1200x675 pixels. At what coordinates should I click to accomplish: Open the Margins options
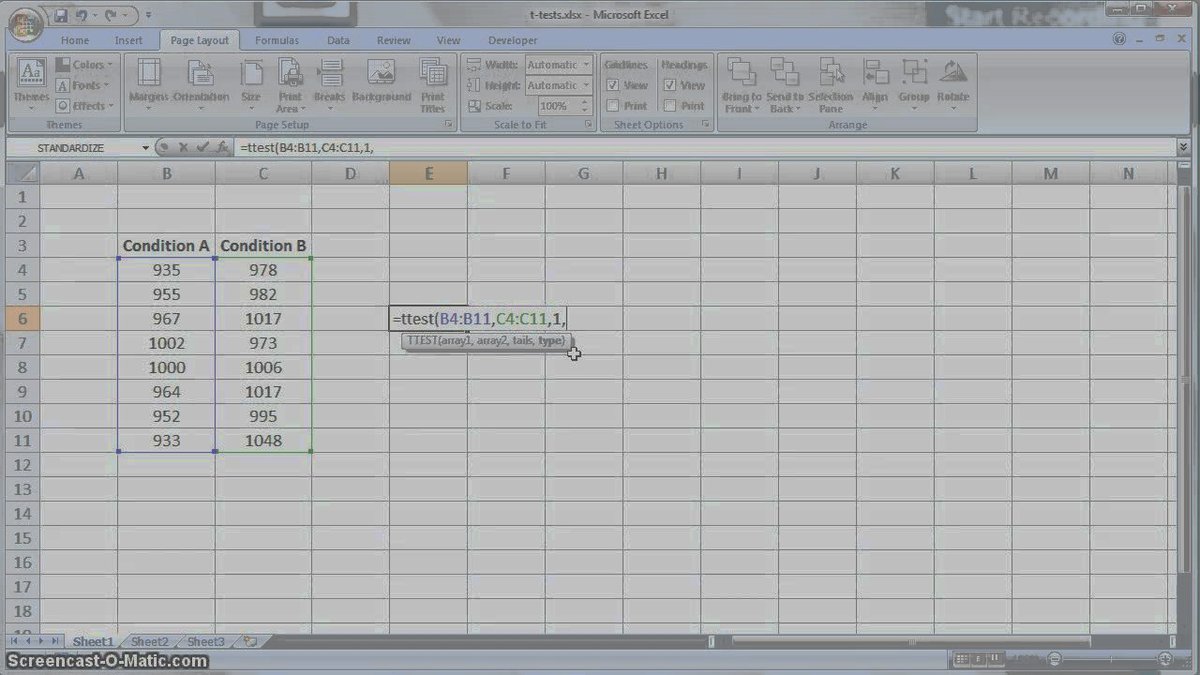(148, 84)
